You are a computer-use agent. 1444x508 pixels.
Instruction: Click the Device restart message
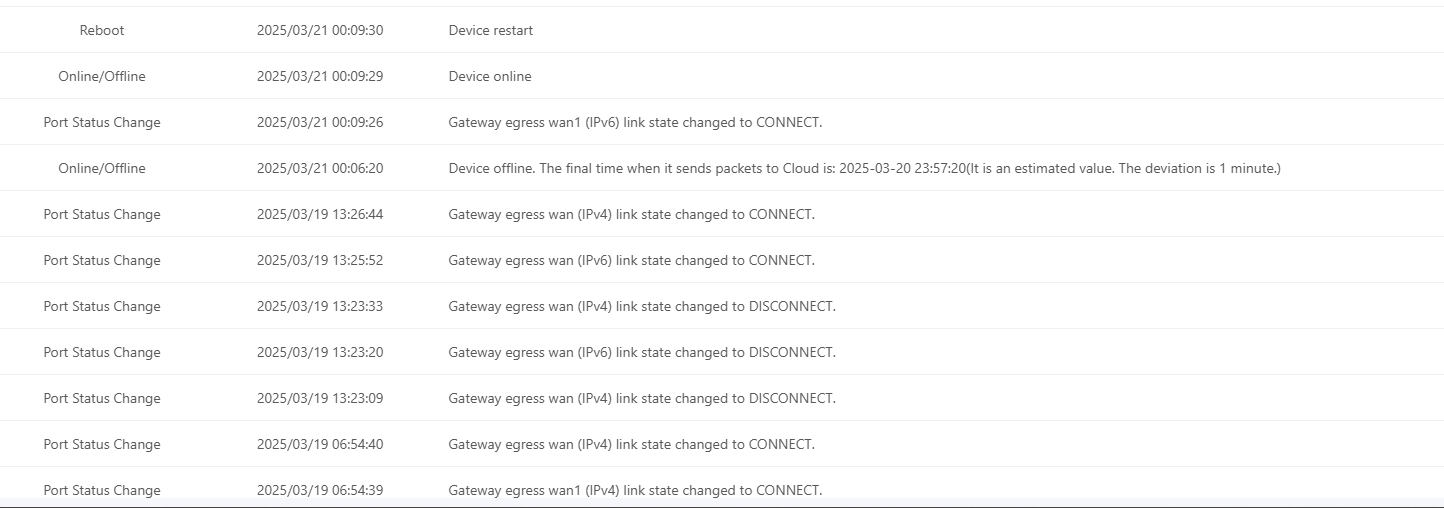(x=491, y=30)
